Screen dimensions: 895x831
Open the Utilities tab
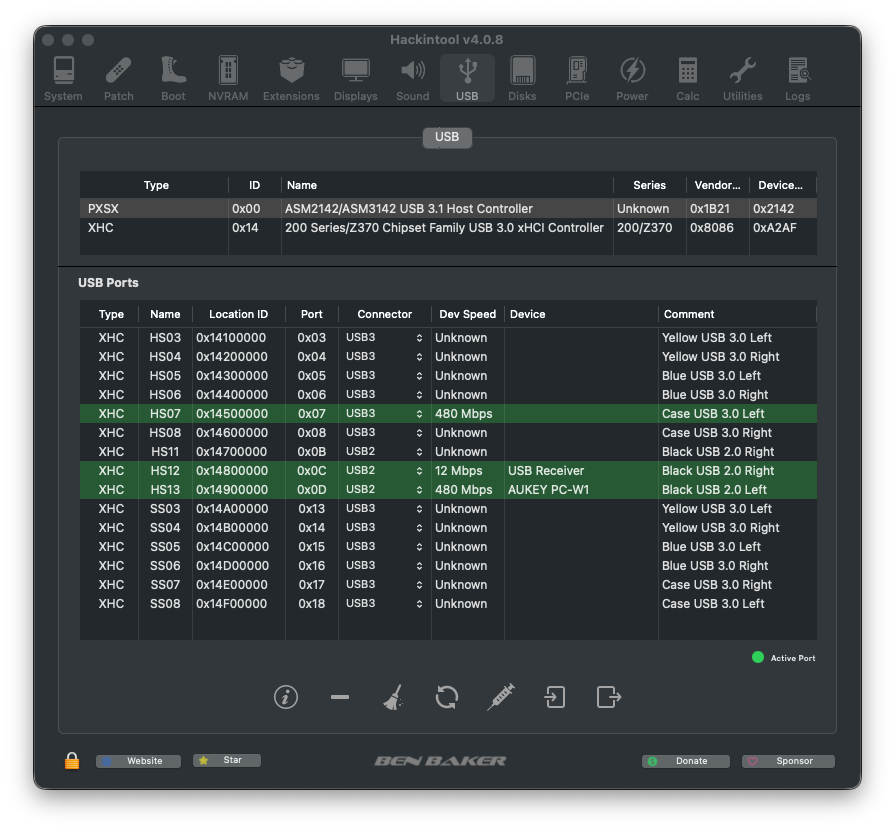coord(742,79)
